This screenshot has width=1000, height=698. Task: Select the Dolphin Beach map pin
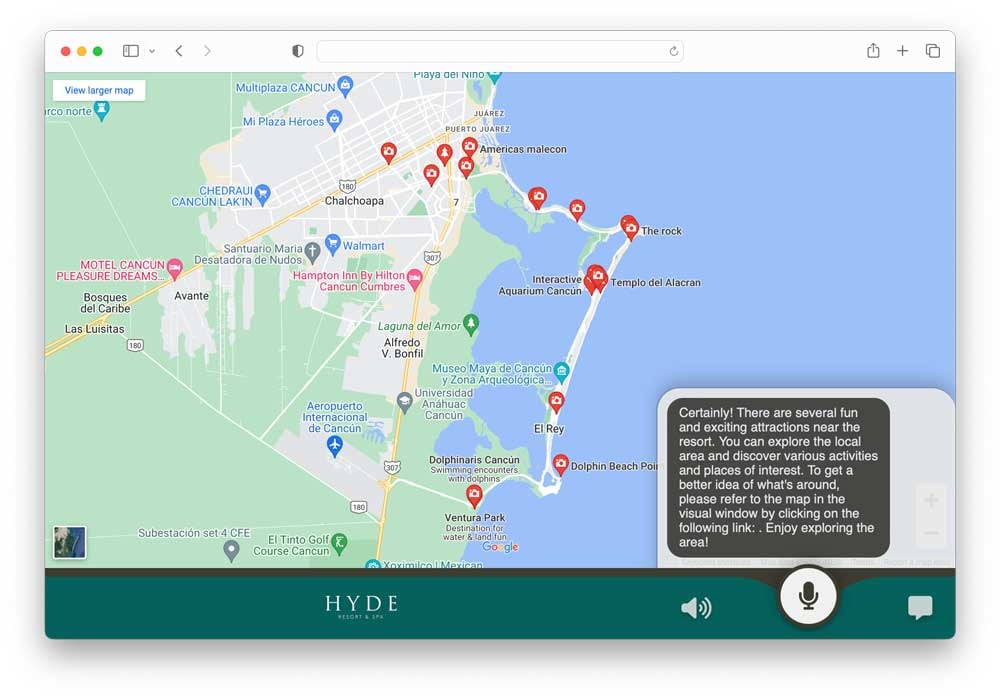coord(561,464)
